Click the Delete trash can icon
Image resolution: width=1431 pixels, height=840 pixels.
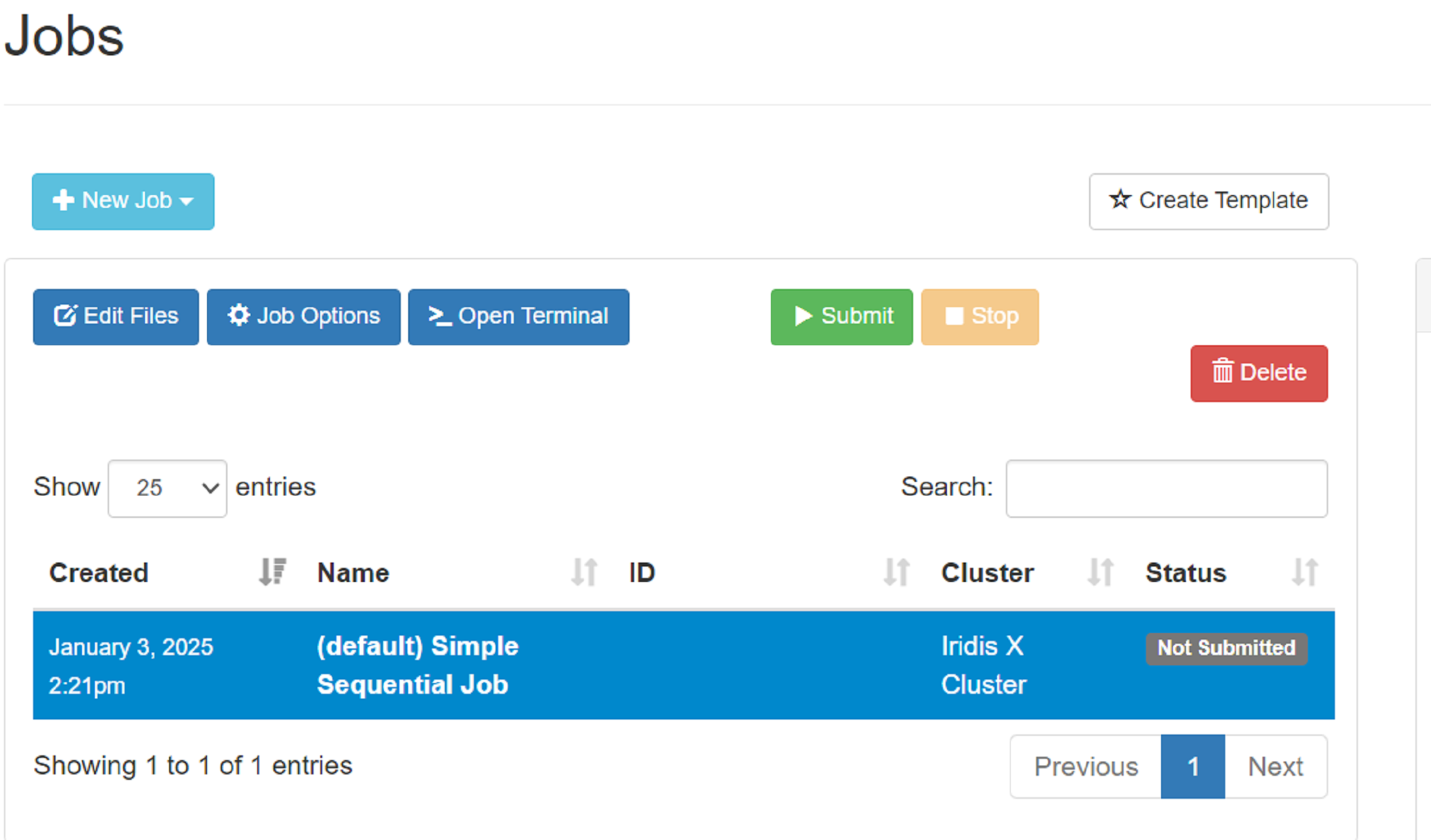click(x=1222, y=372)
